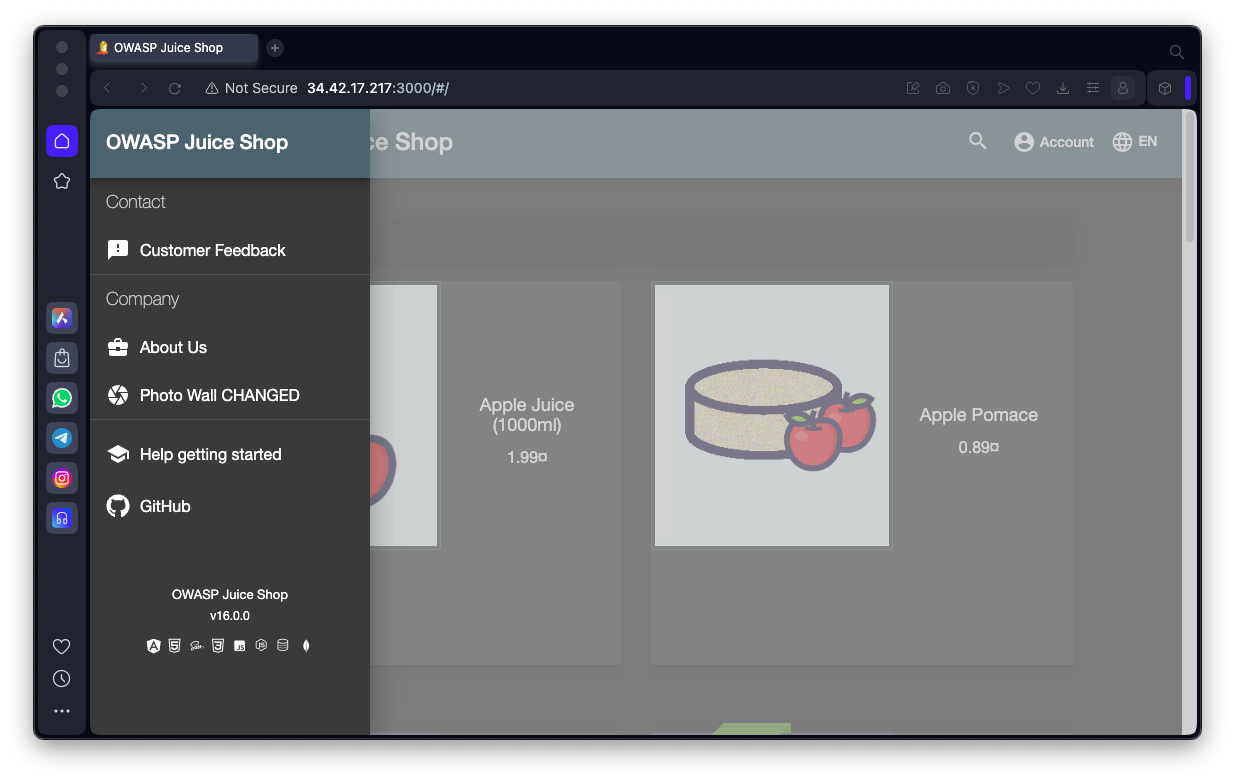Click the 0.89¤ price text

tap(979, 447)
